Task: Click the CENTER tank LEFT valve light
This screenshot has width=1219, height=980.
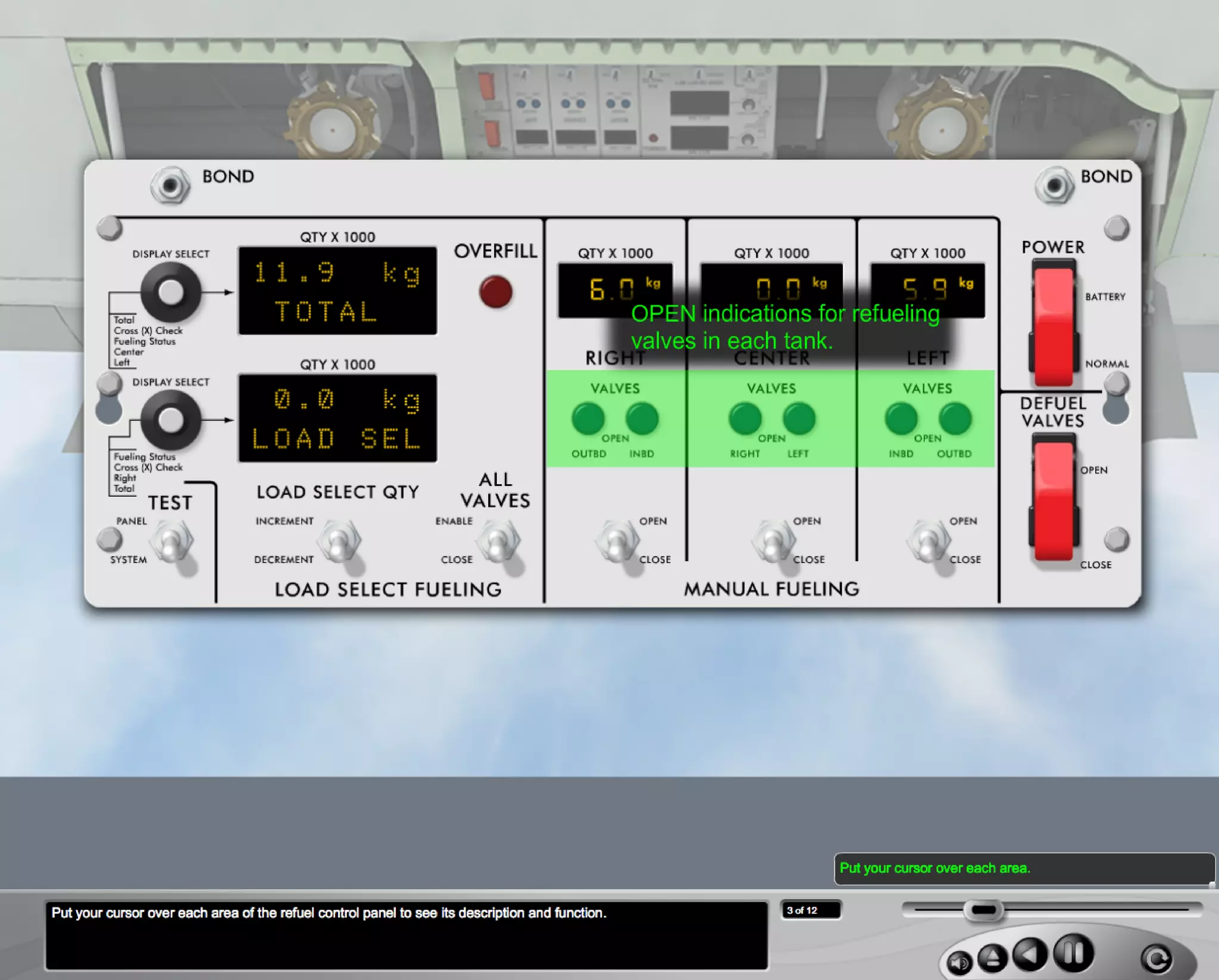Action: [x=799, y=418]
